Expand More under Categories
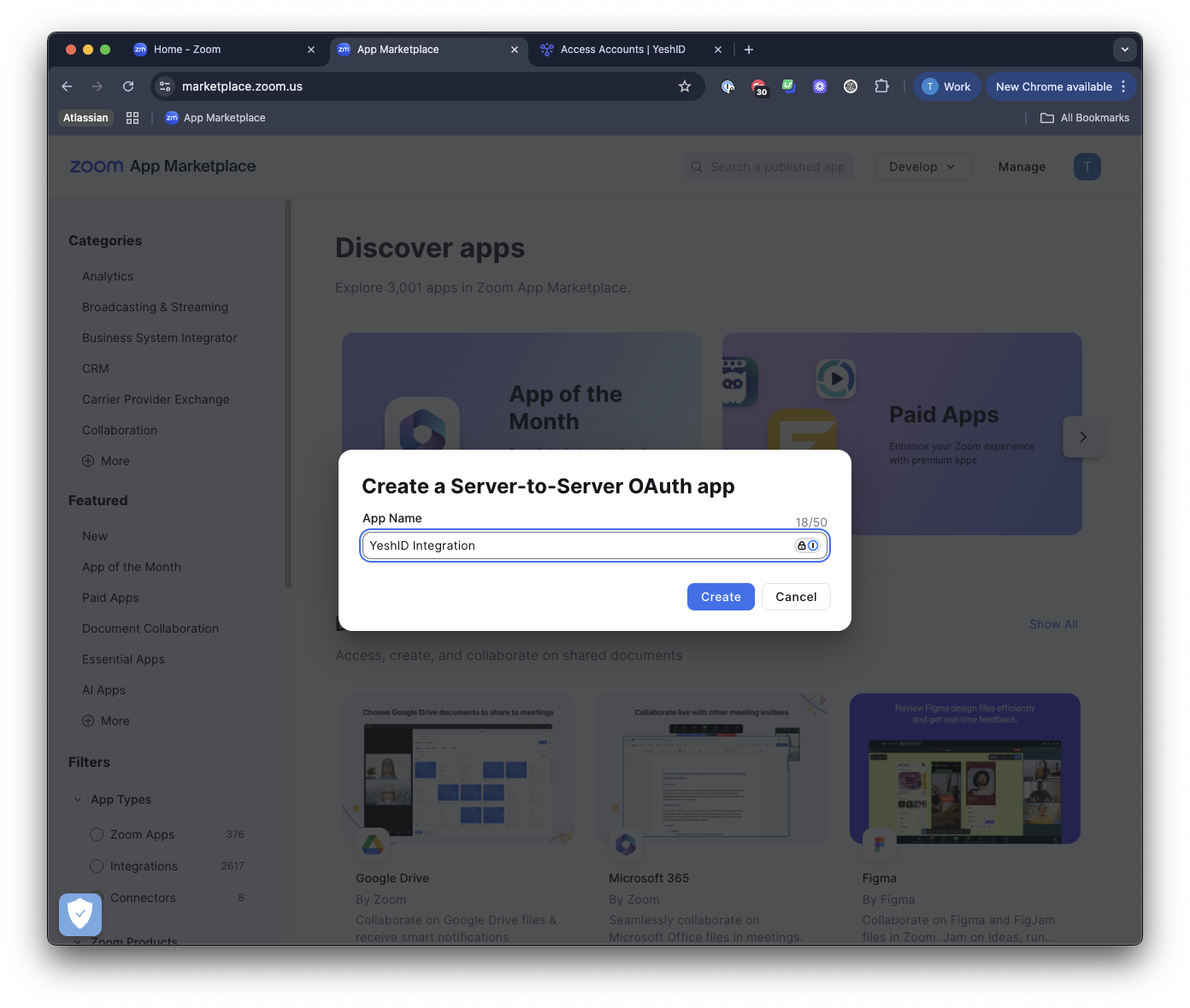 [106, 461]
